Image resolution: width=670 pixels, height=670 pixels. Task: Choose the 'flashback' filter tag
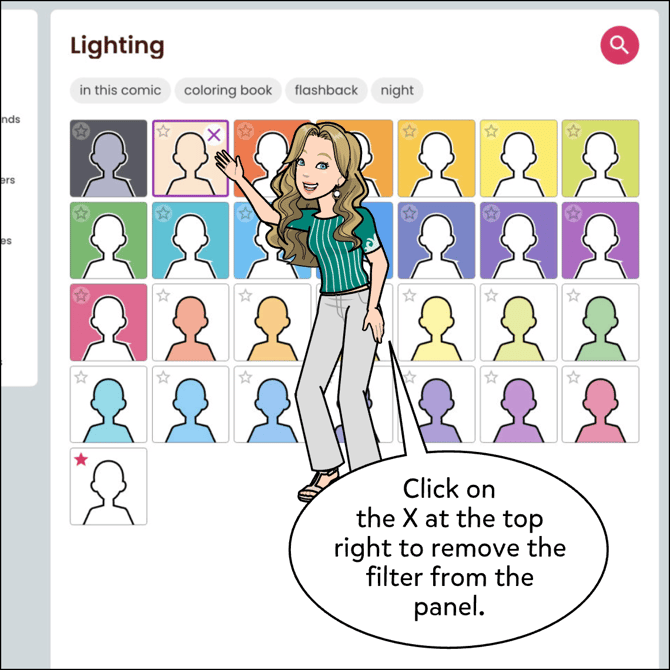[x=326, y=90]
